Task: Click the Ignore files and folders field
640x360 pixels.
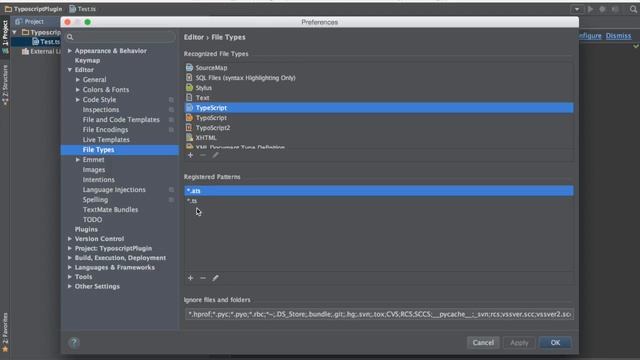Action: (x=379, y=314)
